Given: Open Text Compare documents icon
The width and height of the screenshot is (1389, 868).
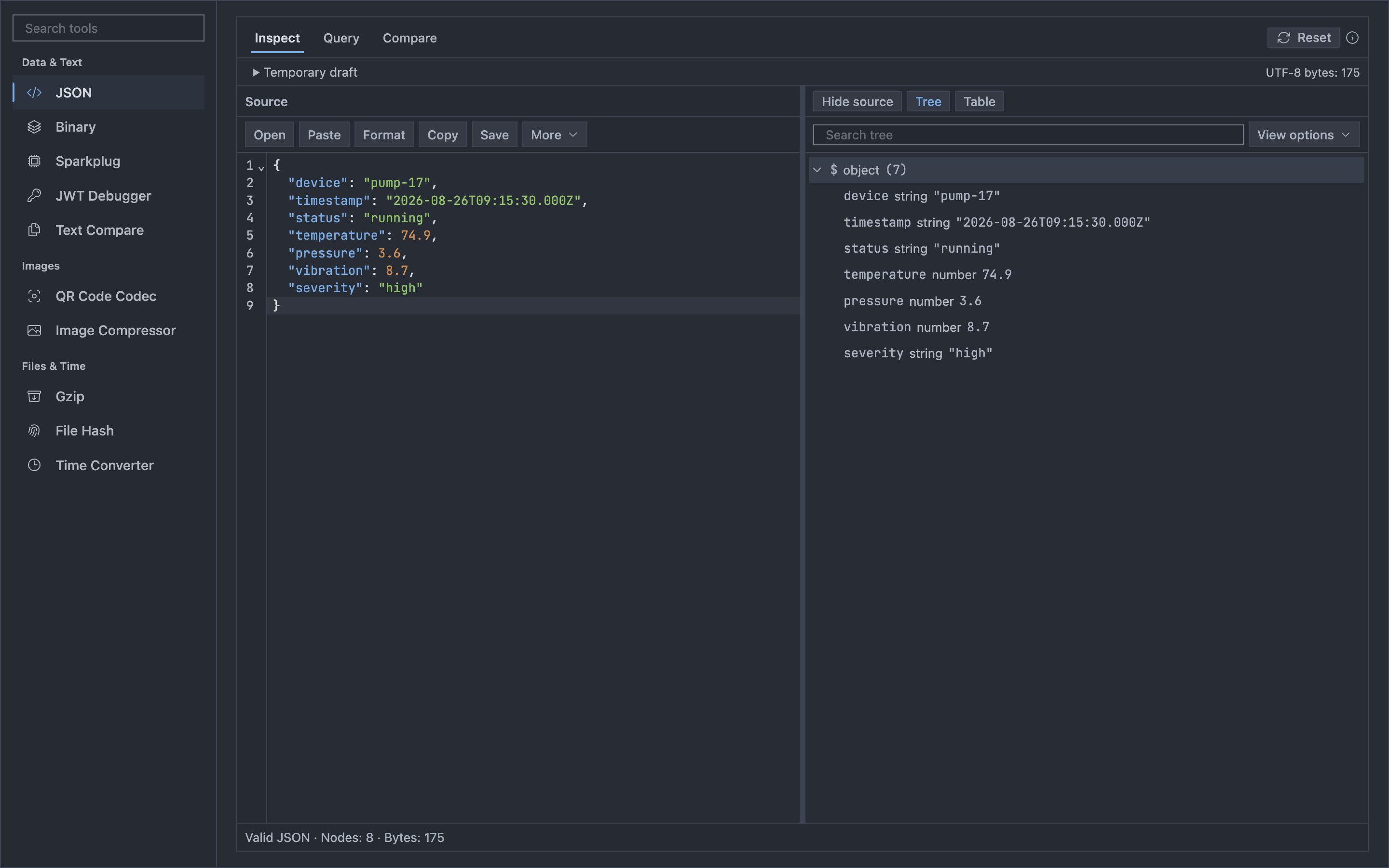Looking at the screenshot, I should coord(34,230).
